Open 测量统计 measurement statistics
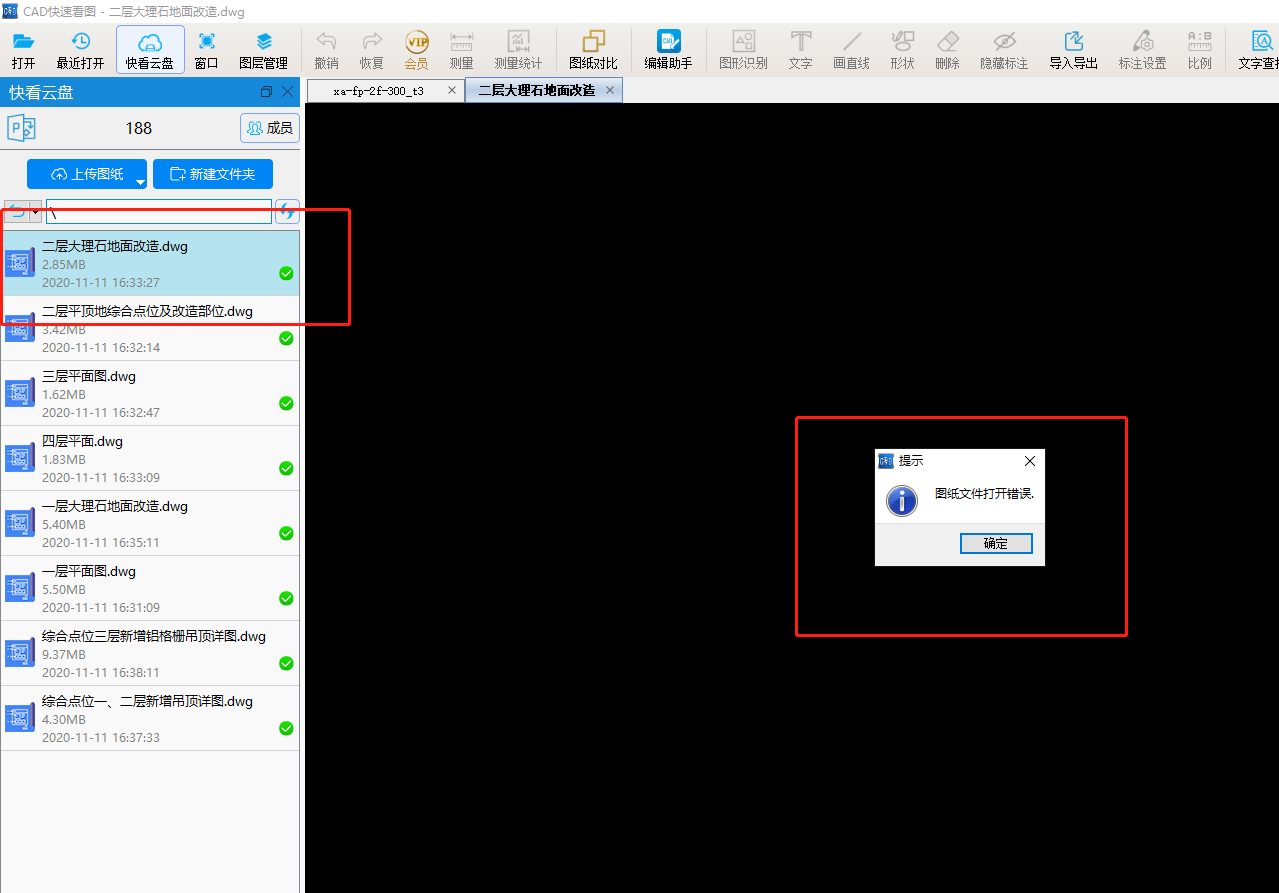 [518, 50]
